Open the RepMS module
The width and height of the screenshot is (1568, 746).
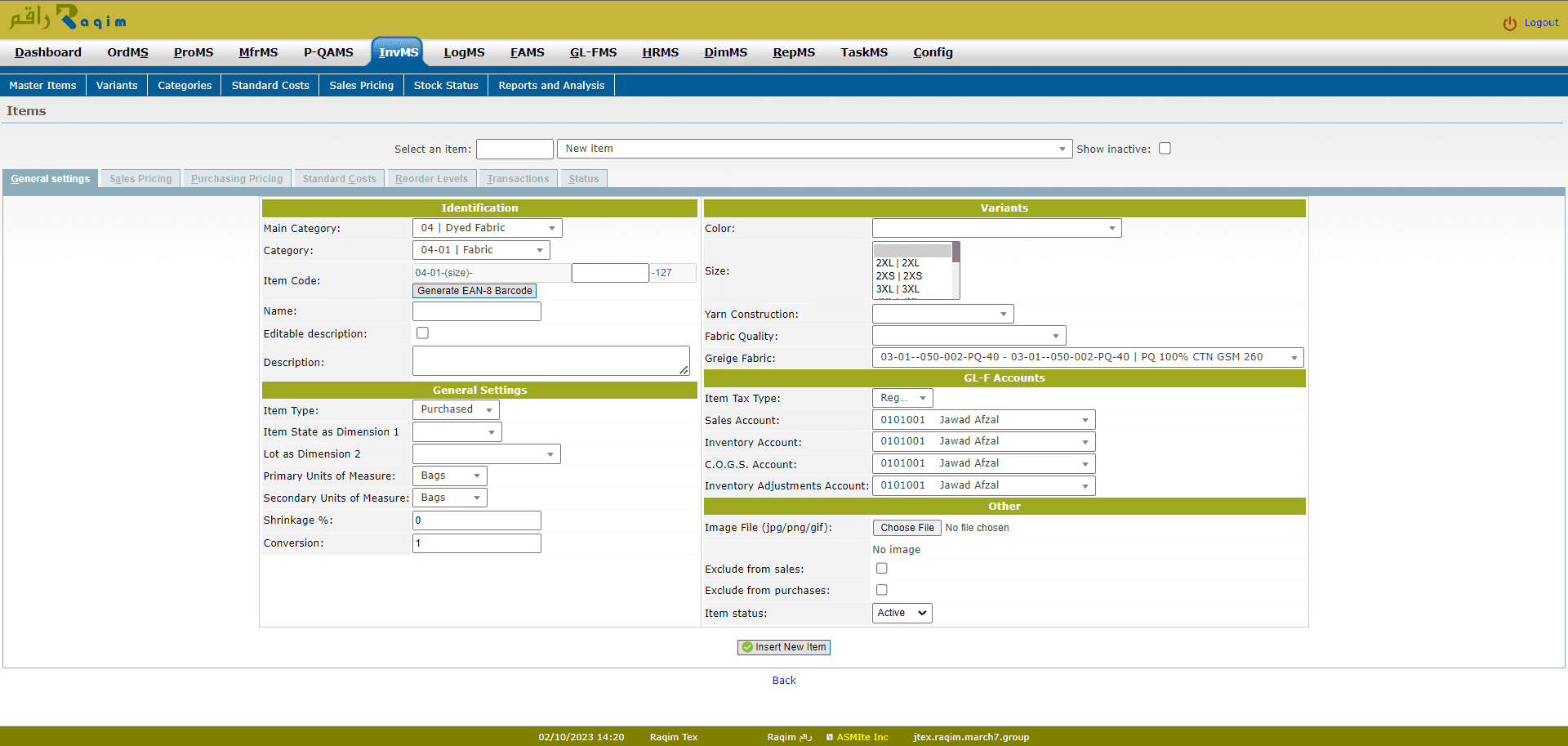[x=794, y=52]
